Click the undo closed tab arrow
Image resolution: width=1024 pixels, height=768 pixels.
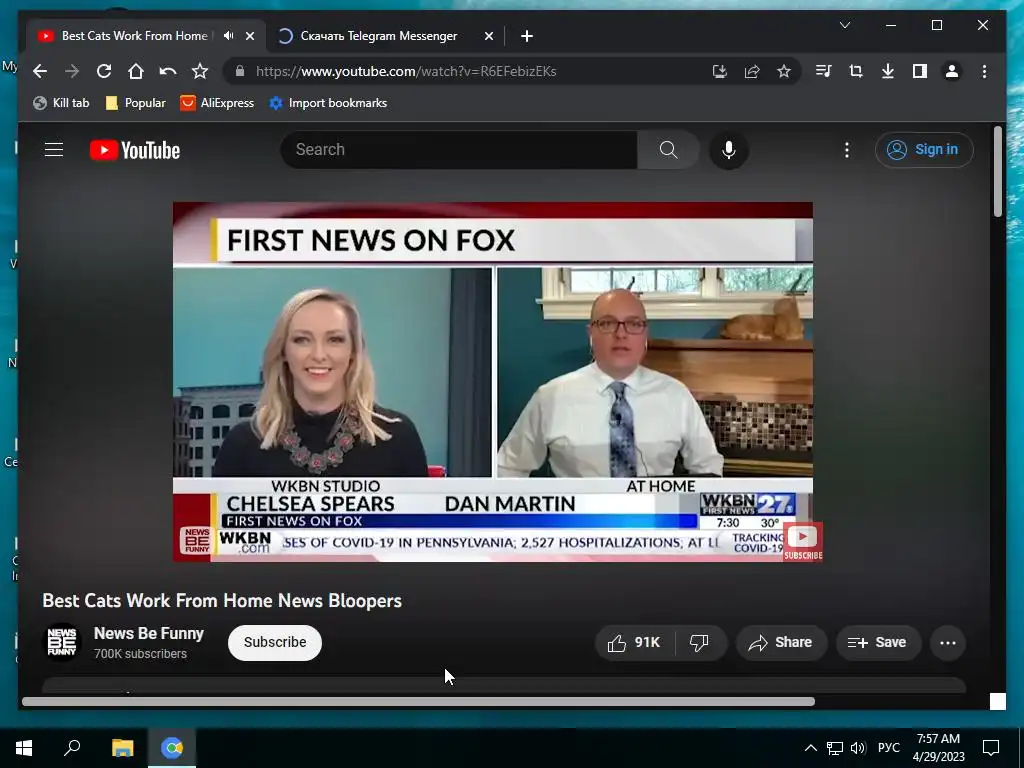pyautogui.click(x=168, y=71)
